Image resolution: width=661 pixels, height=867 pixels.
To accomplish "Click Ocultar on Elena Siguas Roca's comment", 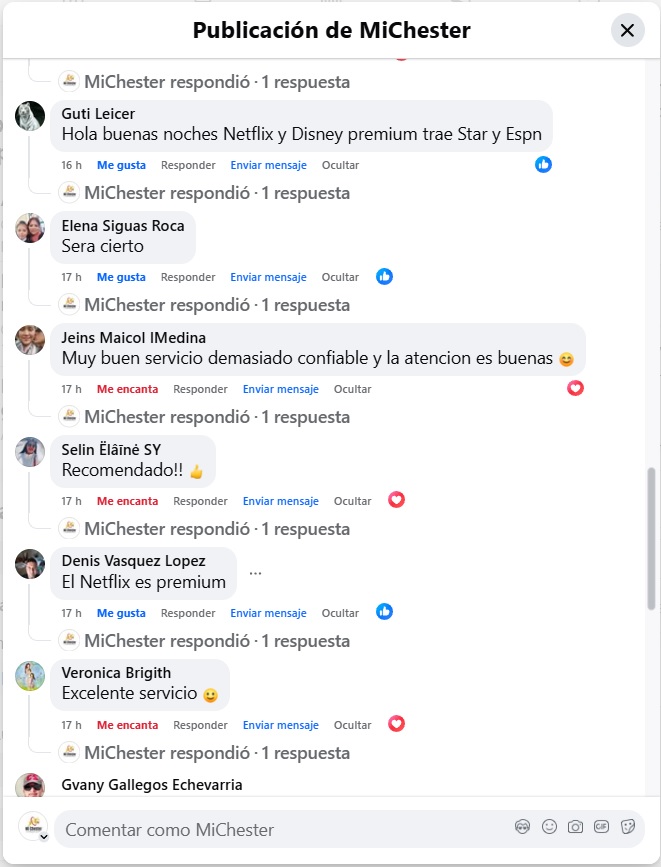I will pyautogui.click(x=340, y=277).
